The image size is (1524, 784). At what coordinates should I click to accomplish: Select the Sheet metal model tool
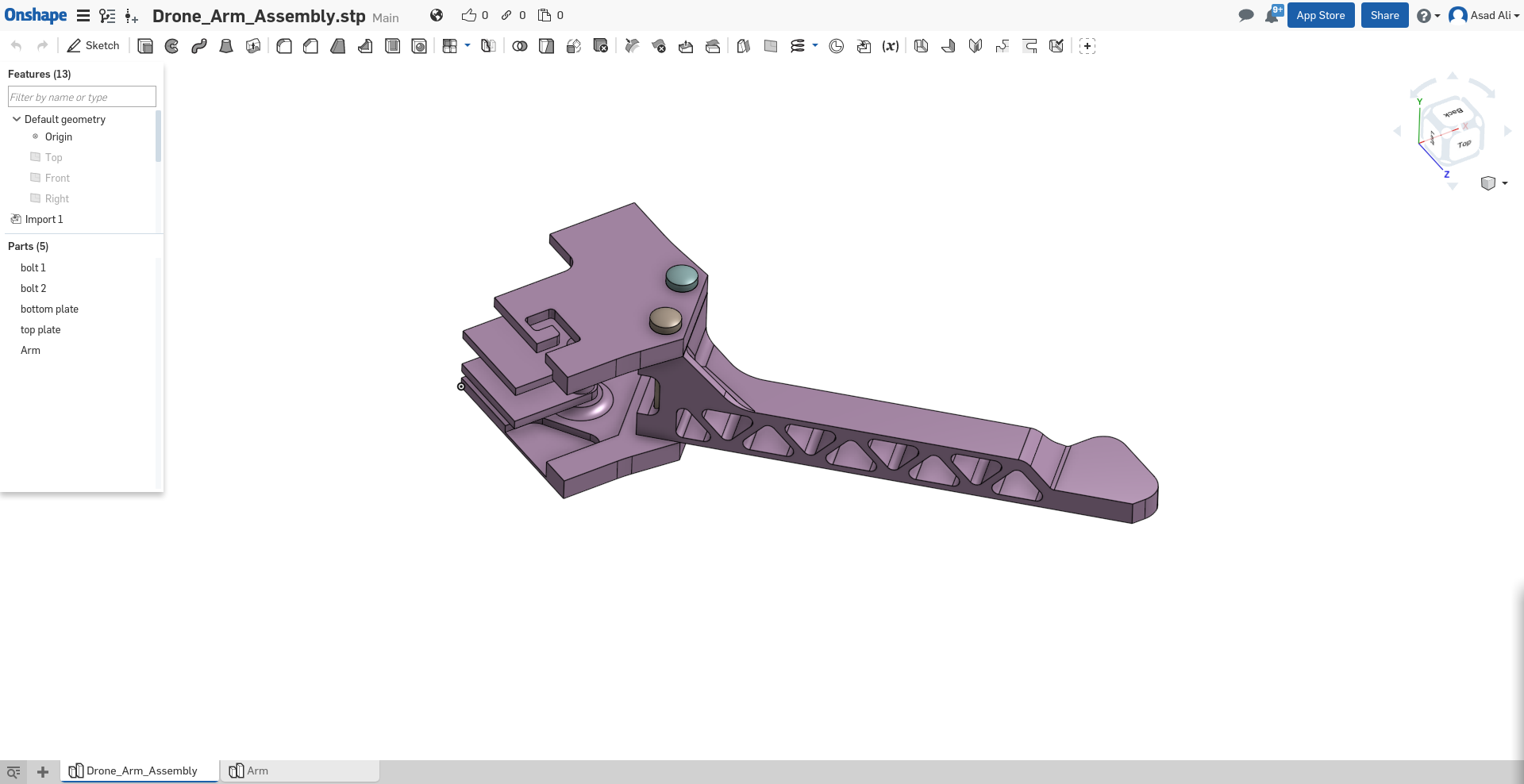click(921, 46)
